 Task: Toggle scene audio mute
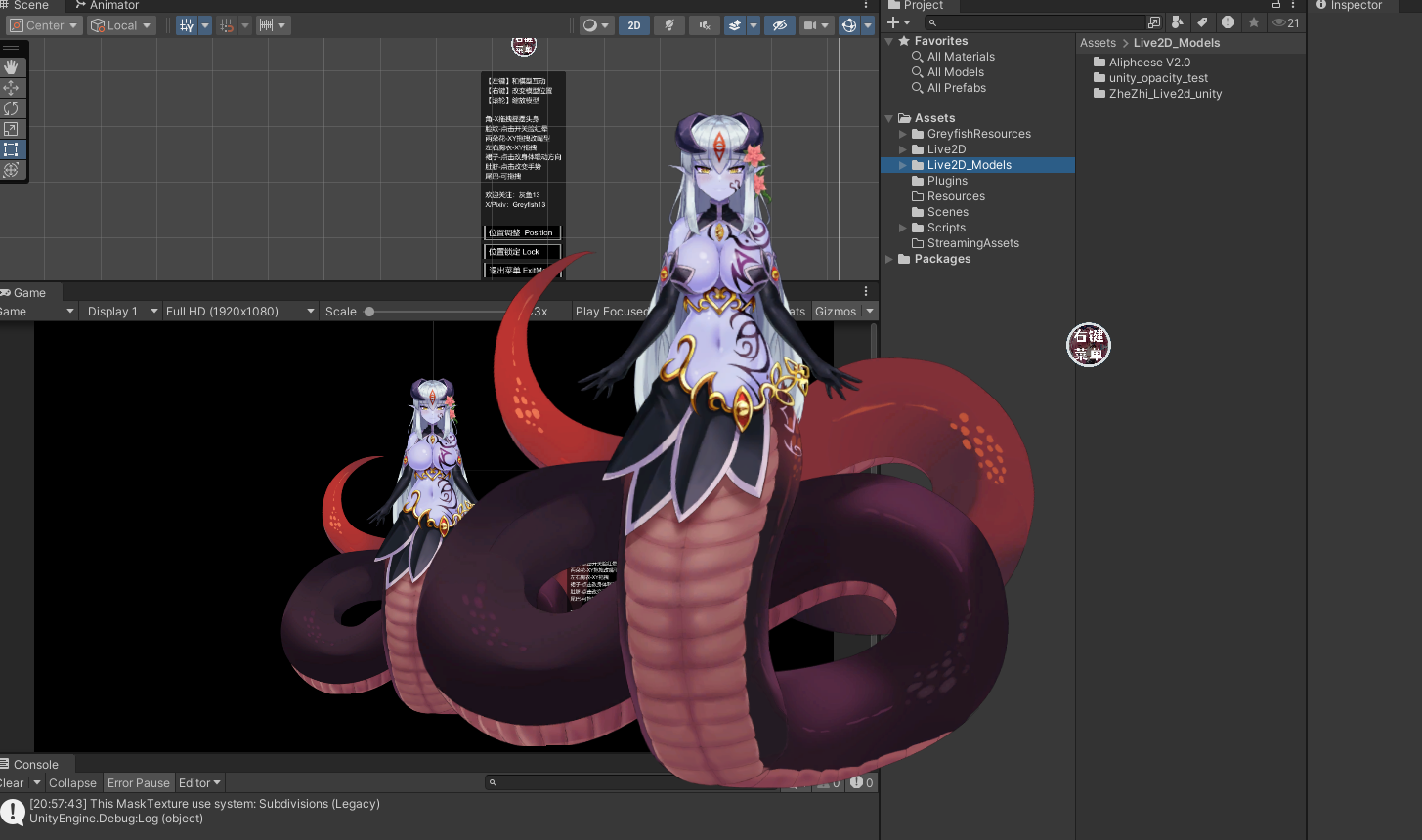pos(705,25)
